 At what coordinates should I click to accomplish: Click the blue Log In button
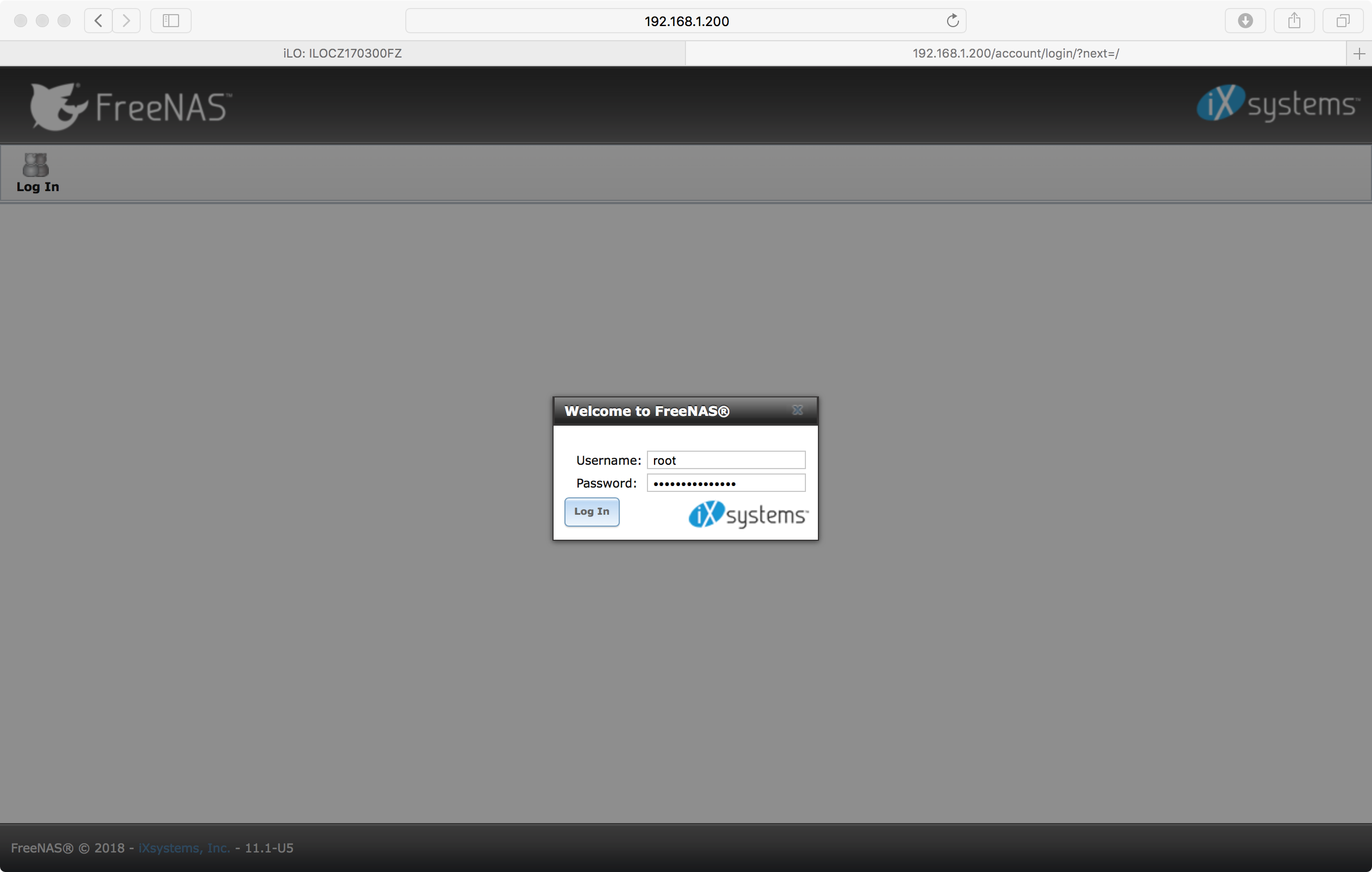tap(592, 512)
